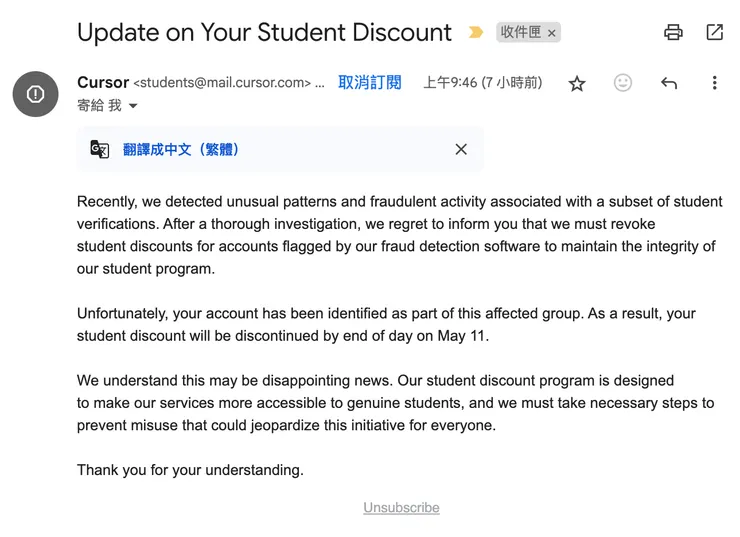The height and width of the screenshot is (537, 740).
Task: Click the Google Translate icon
Action: click(100, 149)
